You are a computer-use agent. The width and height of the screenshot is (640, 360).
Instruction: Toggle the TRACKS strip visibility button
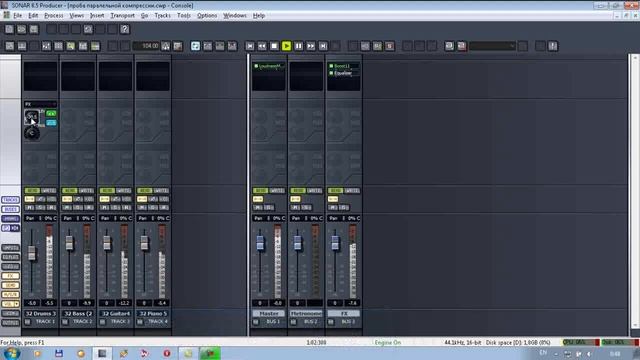[x=10, y=200]
